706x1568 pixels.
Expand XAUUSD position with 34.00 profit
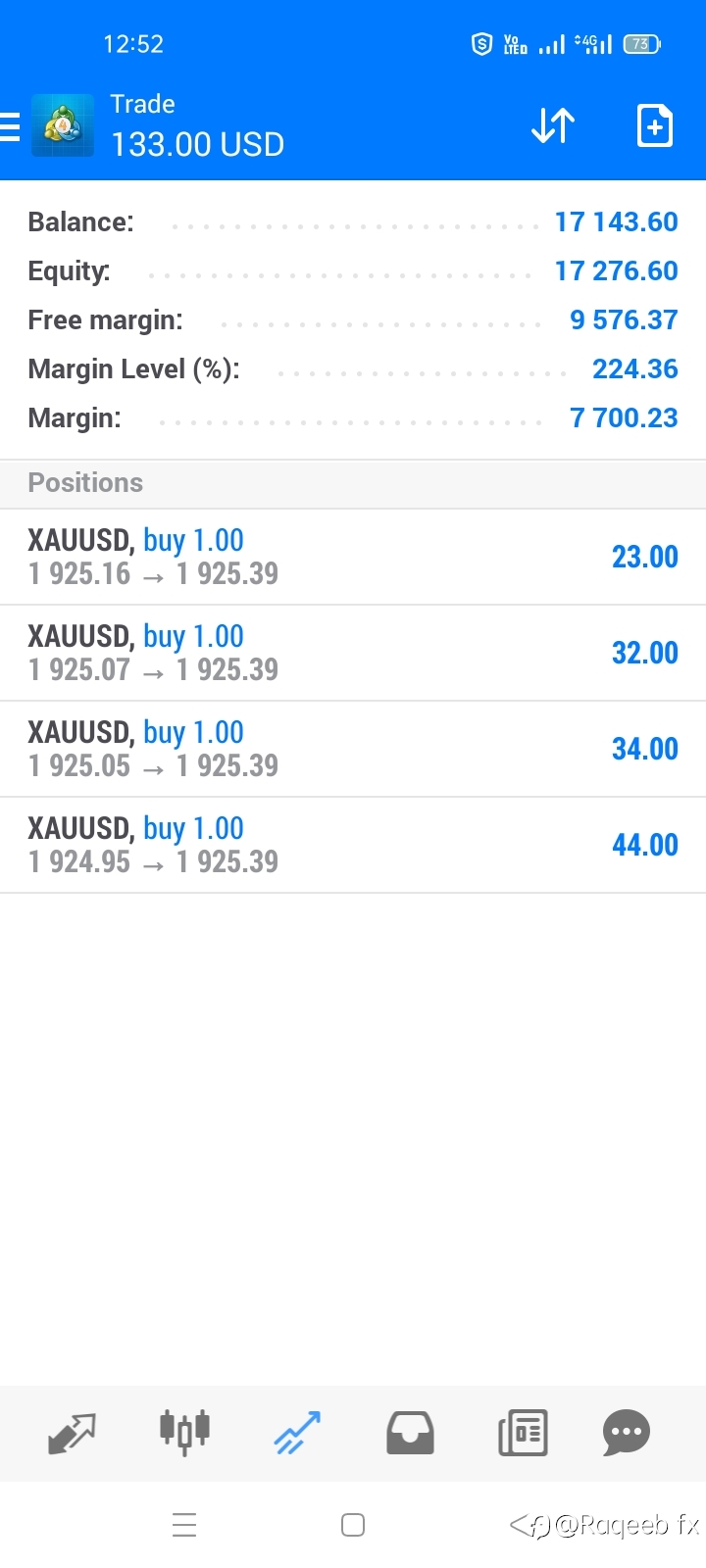pos(353,749)
